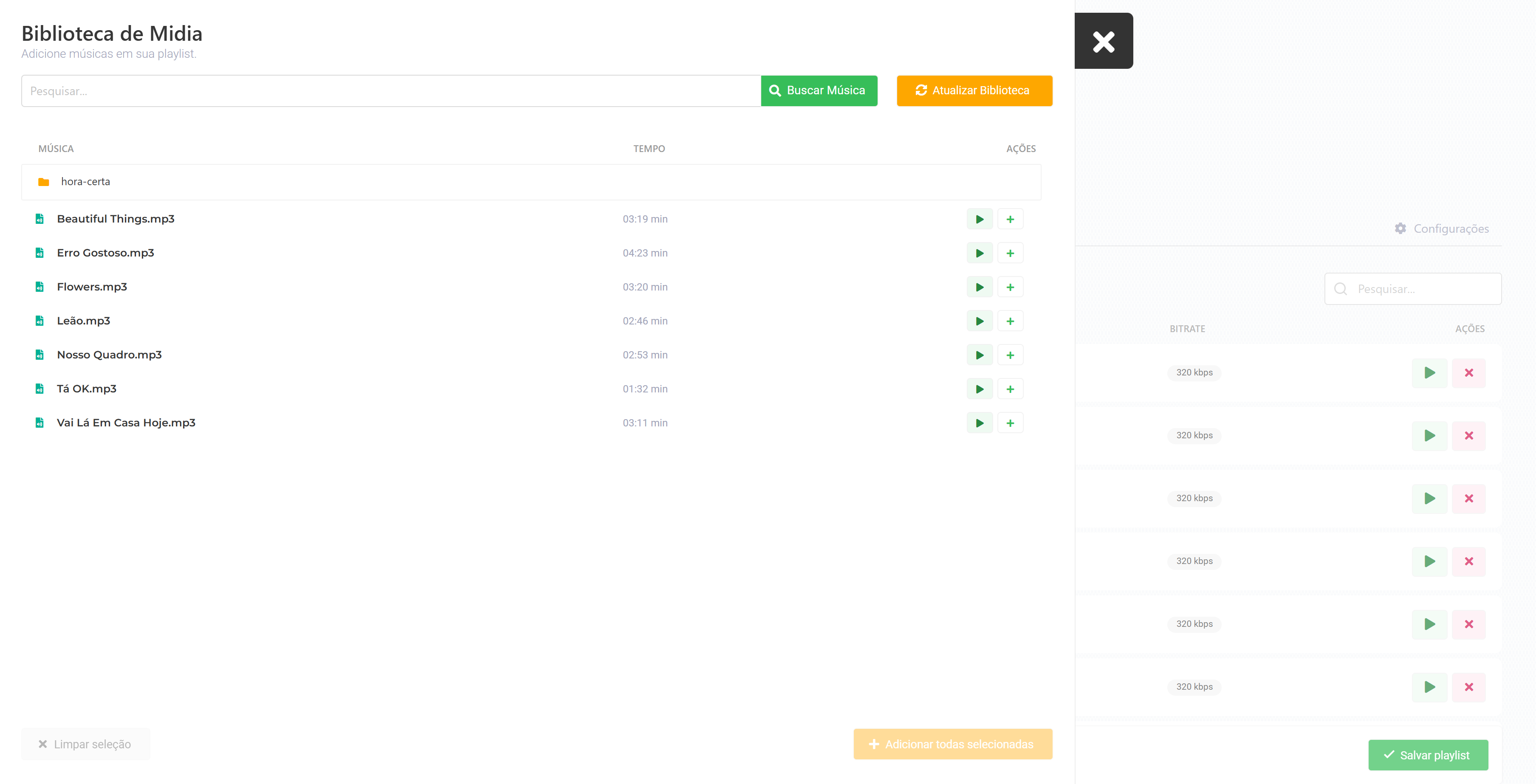Open Configurações gear settings
1536x784 pixels.
click(1441, 228)
